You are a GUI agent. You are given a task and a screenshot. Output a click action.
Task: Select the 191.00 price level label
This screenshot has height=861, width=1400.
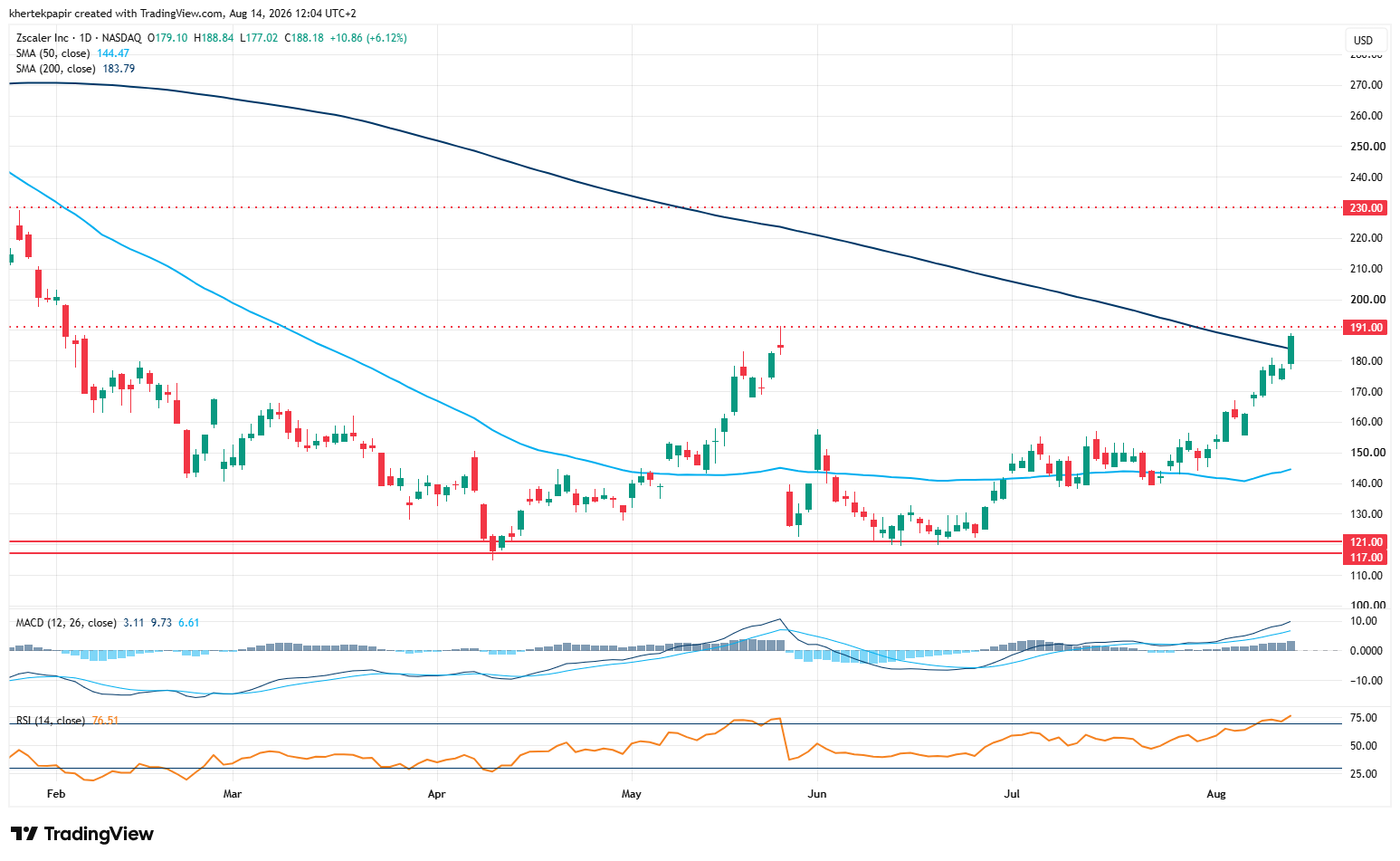1366,328
